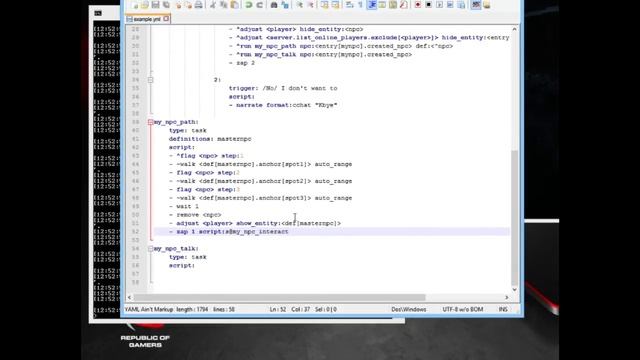
Task: Undo the last edit via toolbar
Action: pos(249,5)
